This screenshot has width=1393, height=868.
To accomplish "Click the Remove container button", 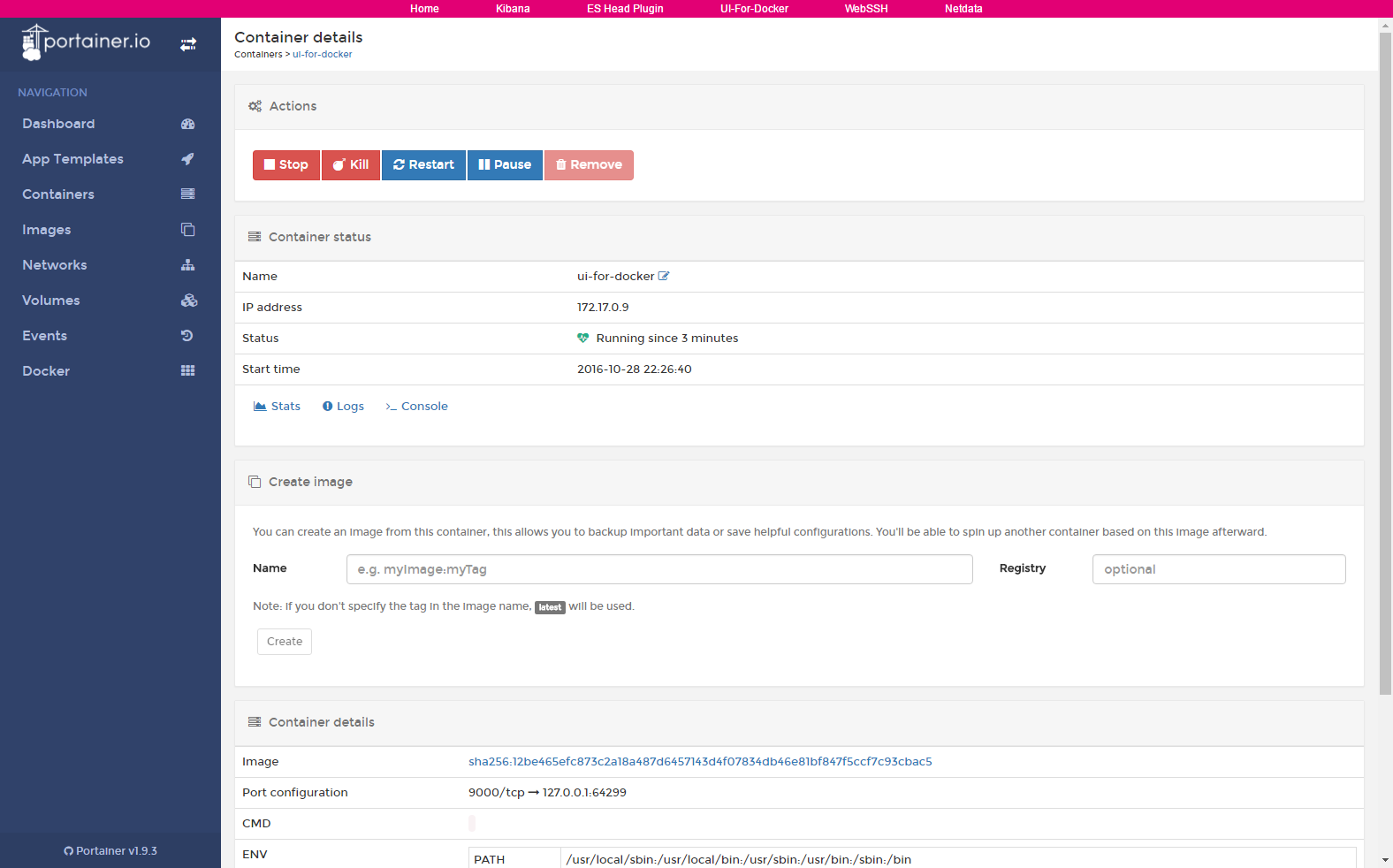I will [589, 165].
